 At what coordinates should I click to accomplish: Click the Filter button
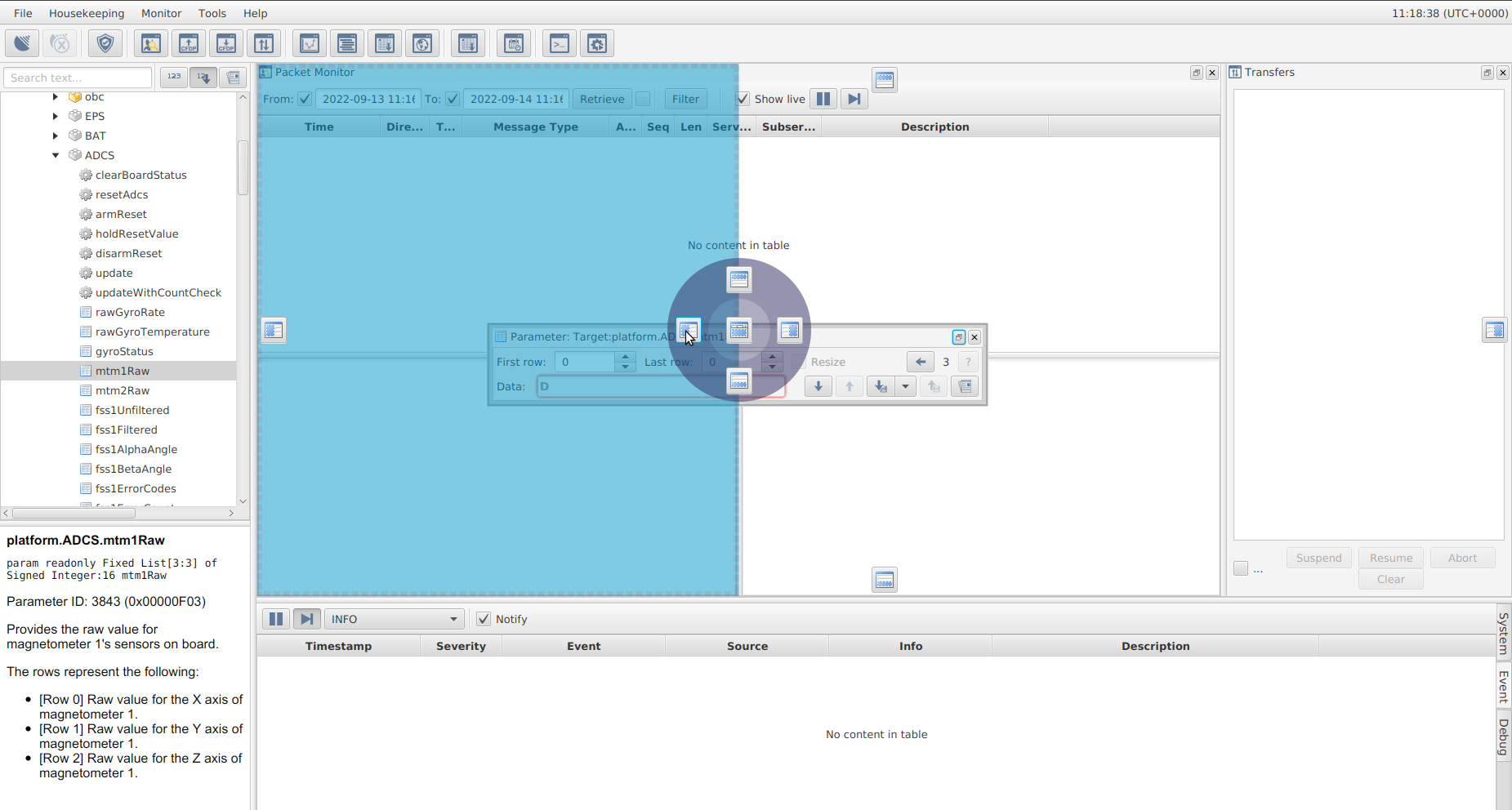(685, 99)
